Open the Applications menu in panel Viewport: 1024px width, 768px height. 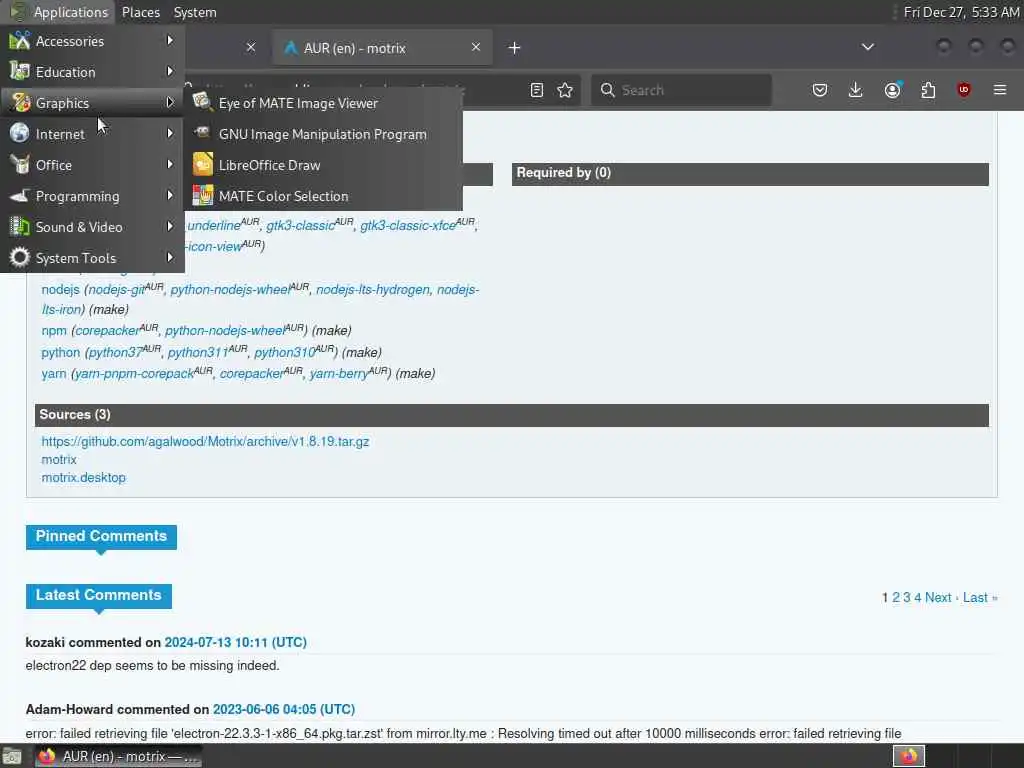pyautogui.click(x=59, y=12)
